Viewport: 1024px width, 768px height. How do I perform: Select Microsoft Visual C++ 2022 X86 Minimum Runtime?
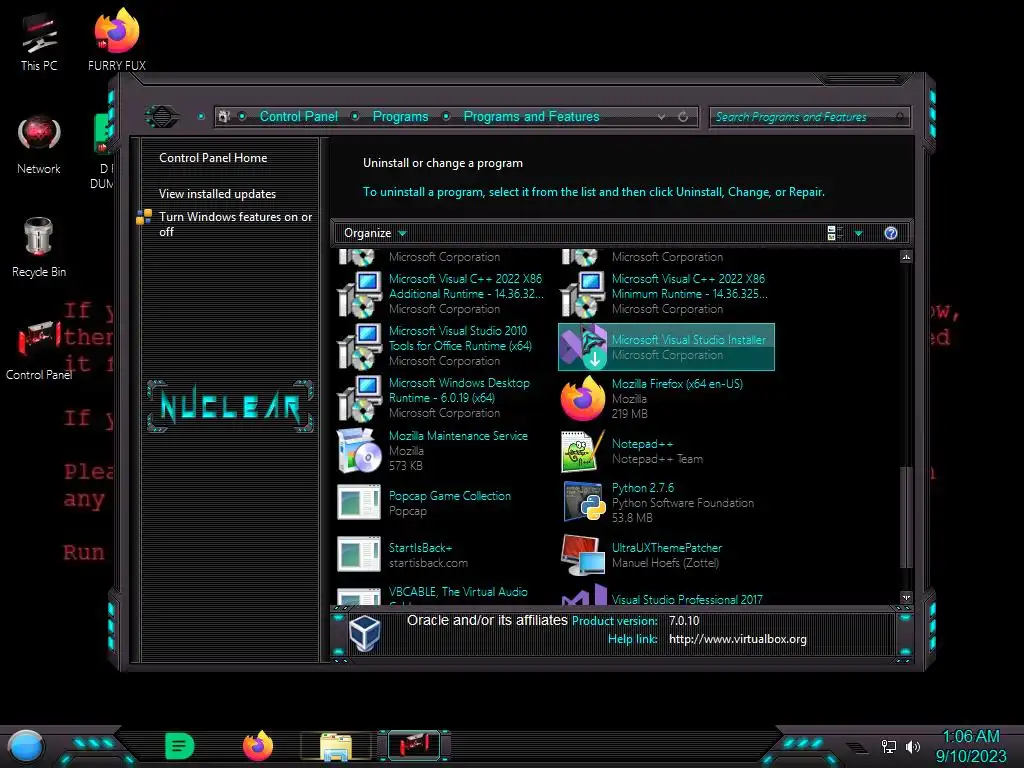pyautogui.click(x=666, y=294)
